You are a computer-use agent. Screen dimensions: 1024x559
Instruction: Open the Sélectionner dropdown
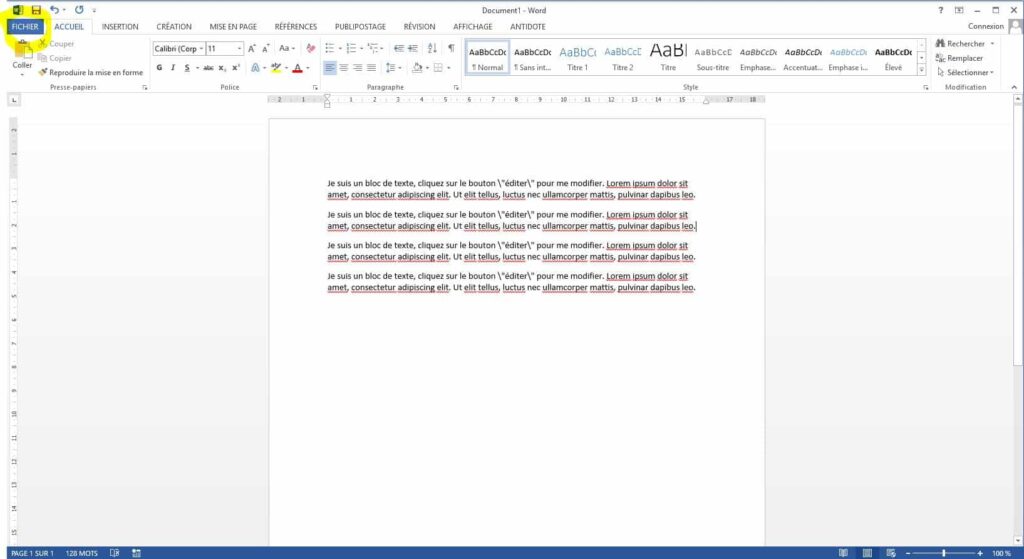tap(965, 72)
